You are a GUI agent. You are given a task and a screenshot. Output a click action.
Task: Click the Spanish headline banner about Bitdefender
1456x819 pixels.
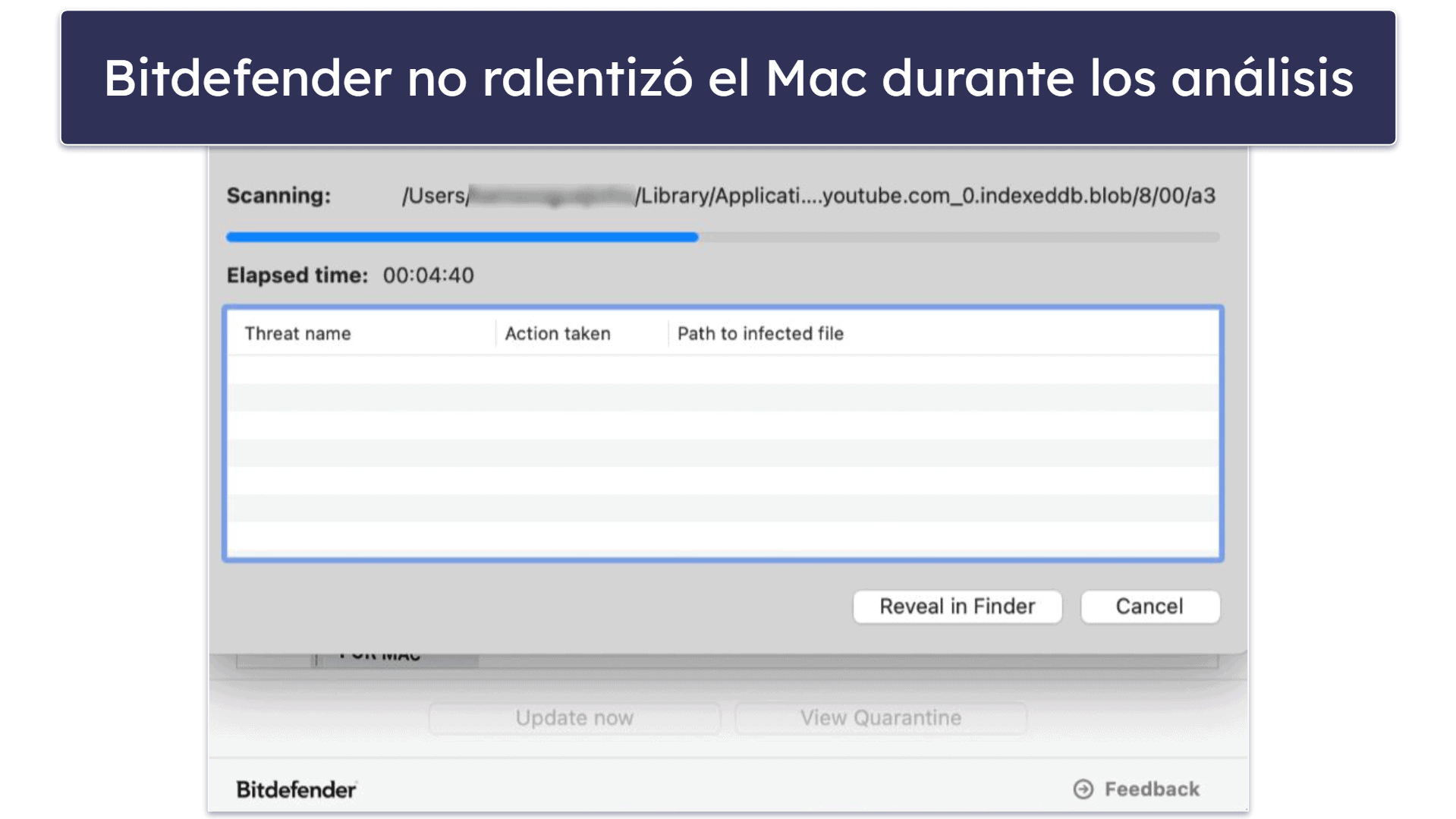pyautogui.click(x=728, y=77)
